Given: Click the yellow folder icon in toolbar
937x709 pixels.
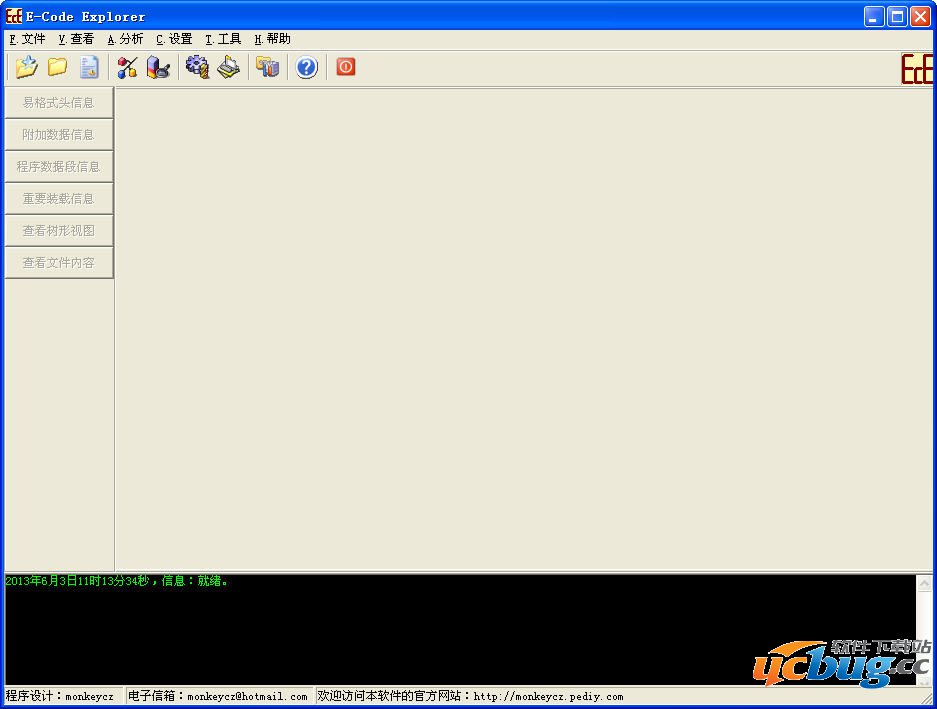Looking at the screenshot, I should pos(58,67).
